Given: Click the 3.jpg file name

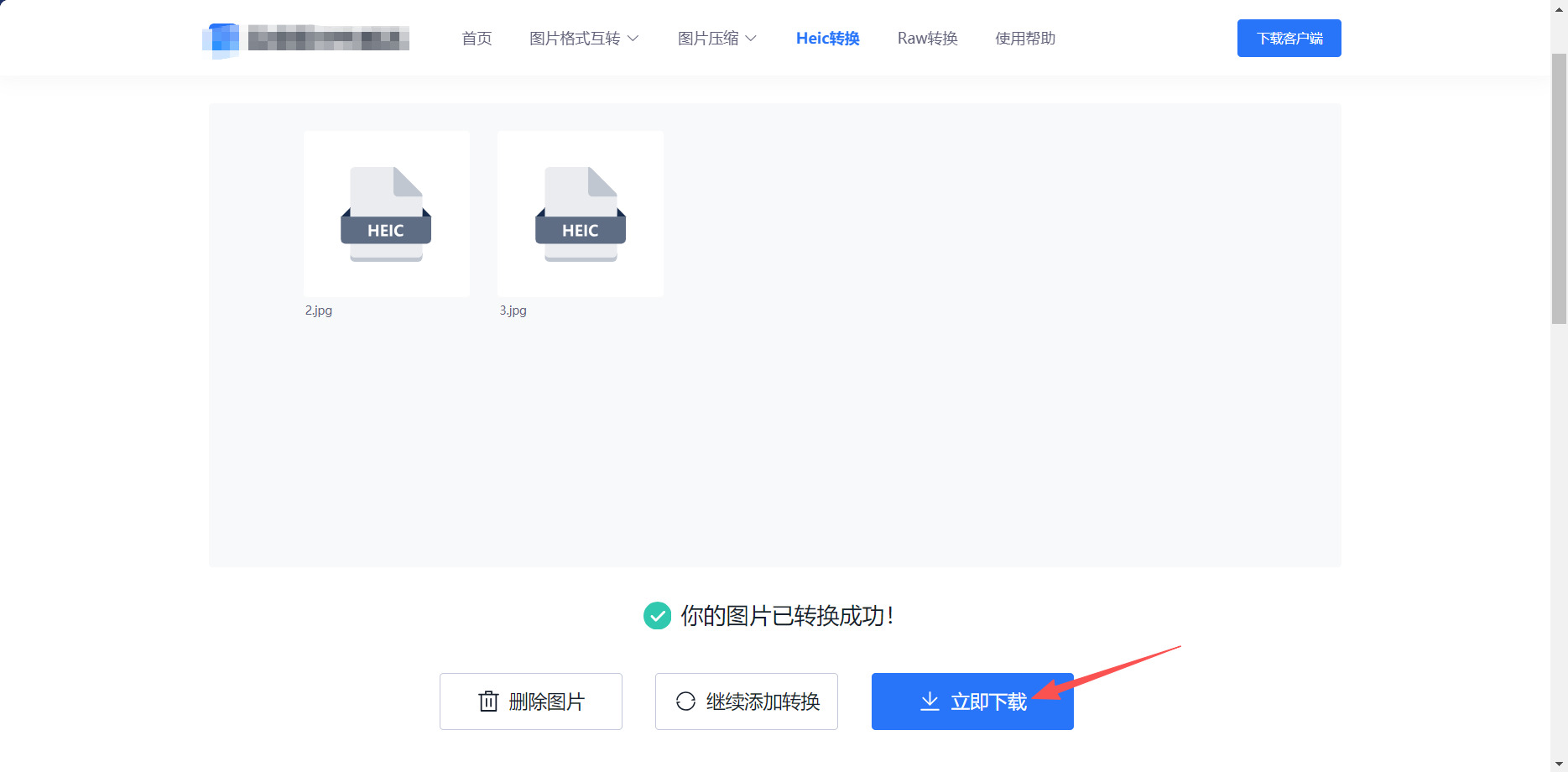Looking at the screenshot, I should (513, 310).
